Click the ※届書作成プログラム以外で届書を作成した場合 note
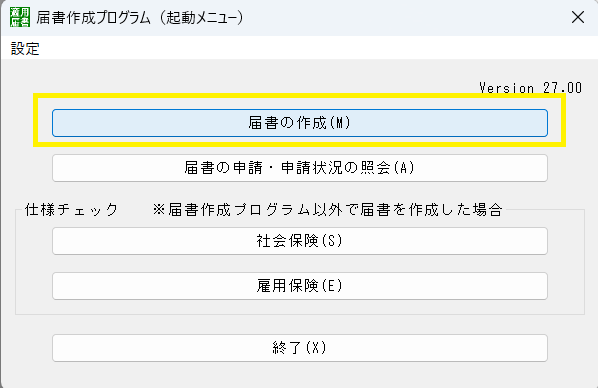Screen dimensions: 598x388 (x=328, y=209)
